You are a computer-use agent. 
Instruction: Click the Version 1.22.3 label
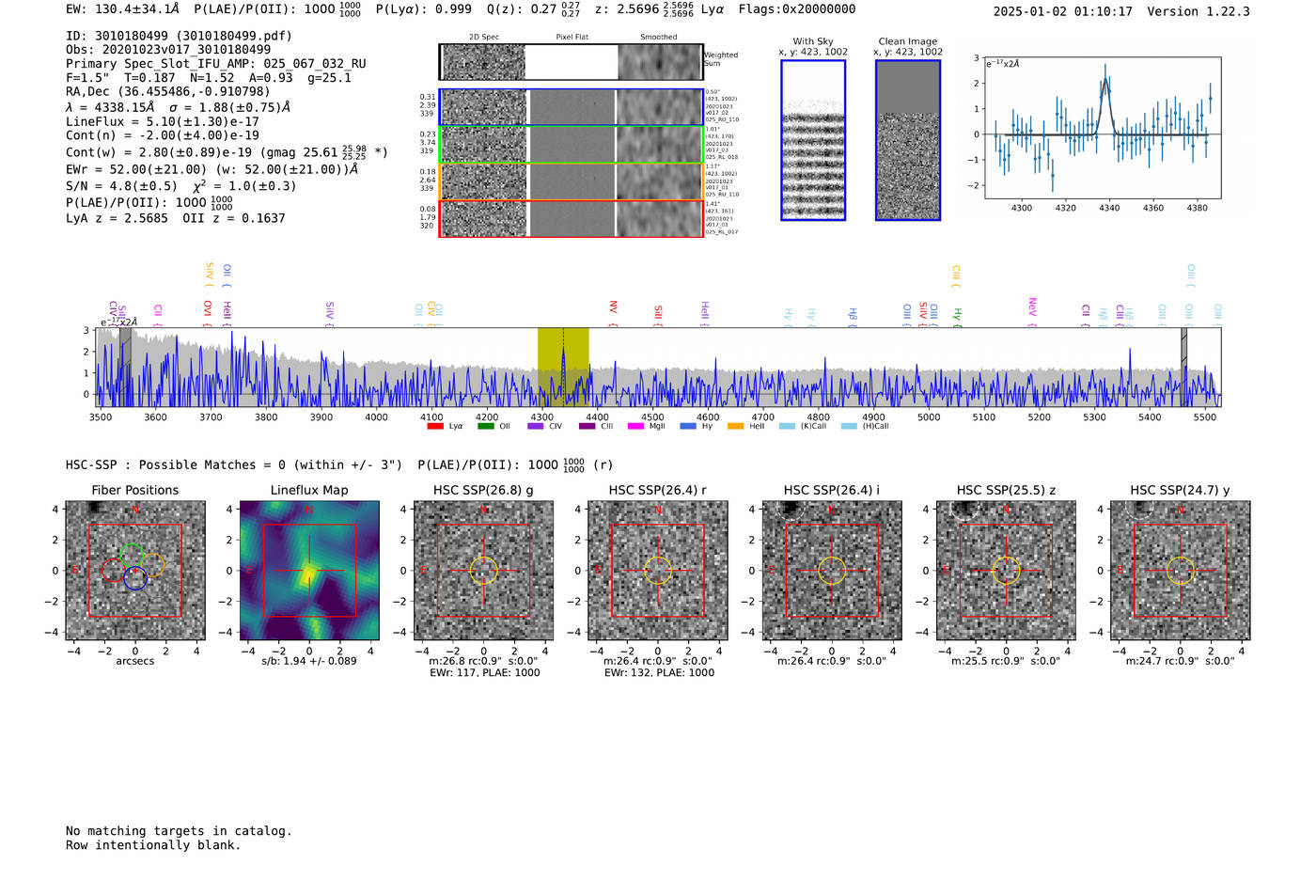tap(1198, 11)
